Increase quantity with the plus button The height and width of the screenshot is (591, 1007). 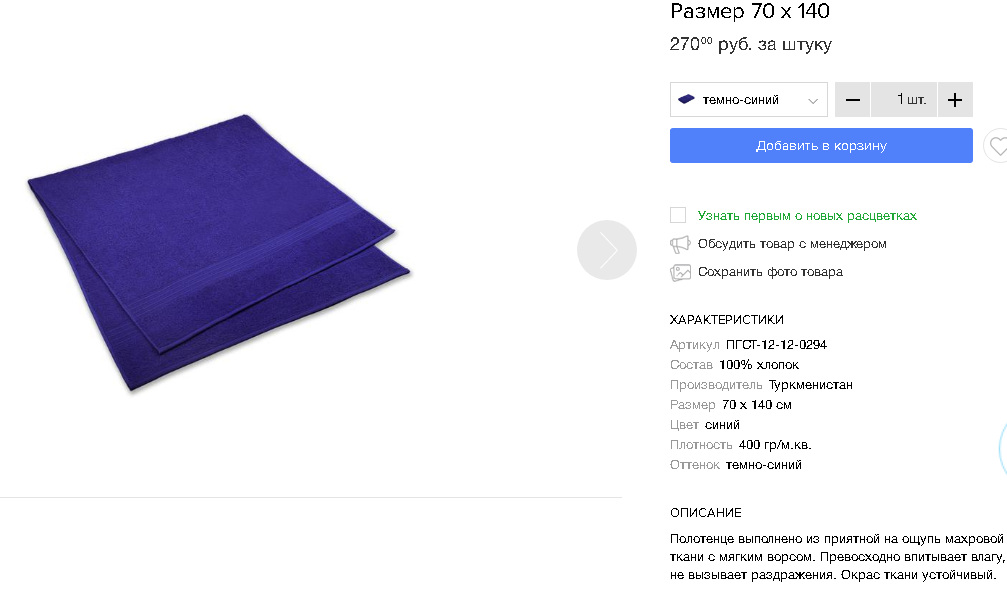(954, 100)
